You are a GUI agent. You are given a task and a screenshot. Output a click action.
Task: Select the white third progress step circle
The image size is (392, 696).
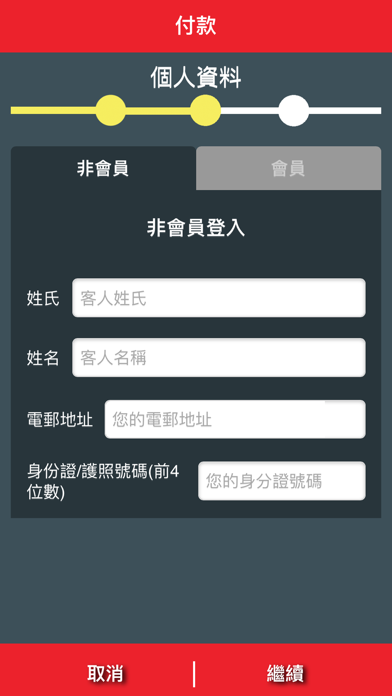click(x=293, y=111)
